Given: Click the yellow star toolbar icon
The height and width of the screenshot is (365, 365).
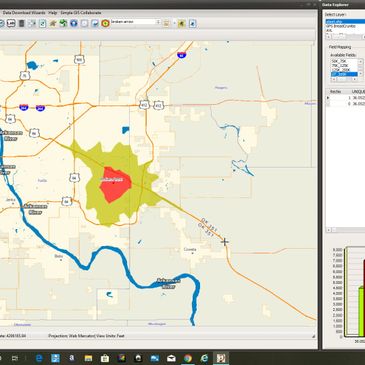Looking at the screenshot, I should pyautogui.click(x=182, y=23).
